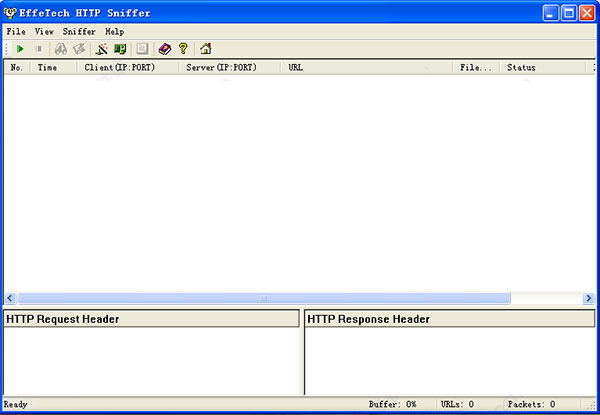Image resolution: width=600 pixels, height=415 pixels.
Task: Sort by the URL column header
Action: tap(367, 67)
